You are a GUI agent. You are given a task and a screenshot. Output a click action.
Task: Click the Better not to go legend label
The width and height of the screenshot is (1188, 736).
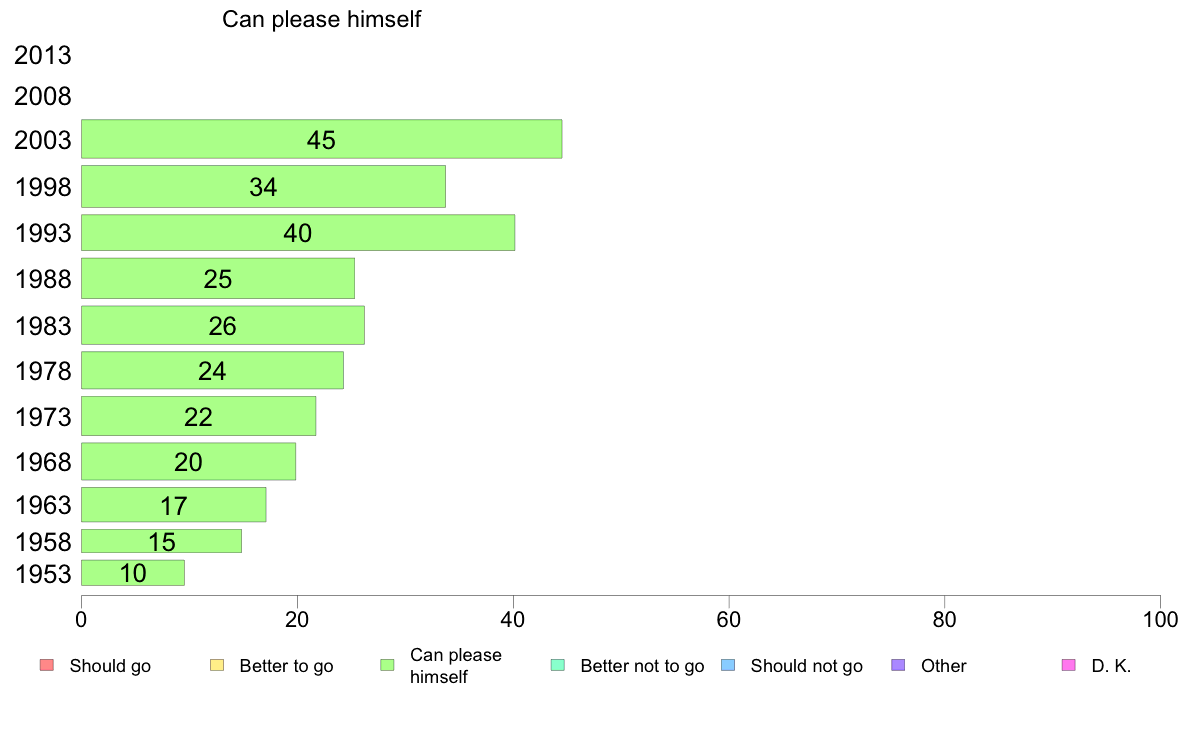coord(642,666)
